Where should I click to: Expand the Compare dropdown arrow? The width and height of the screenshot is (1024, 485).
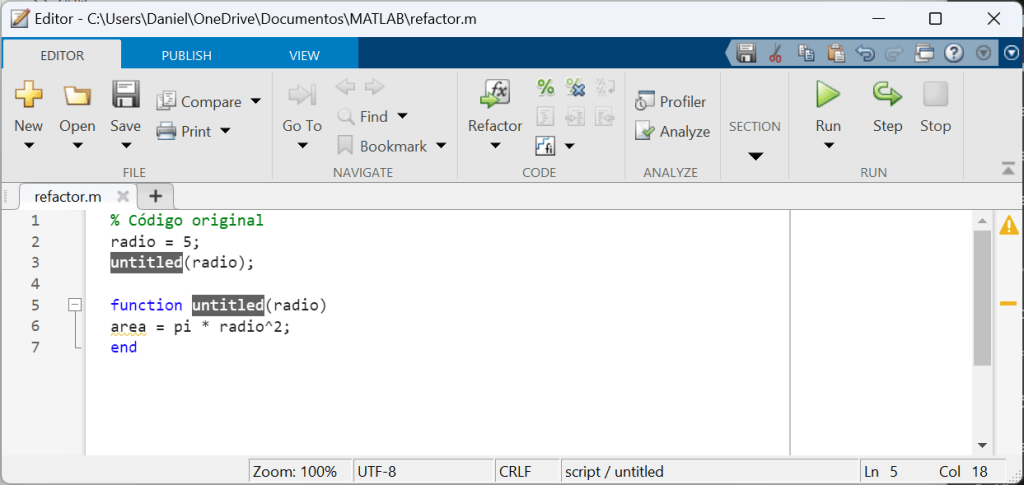[x=256, y=102]
